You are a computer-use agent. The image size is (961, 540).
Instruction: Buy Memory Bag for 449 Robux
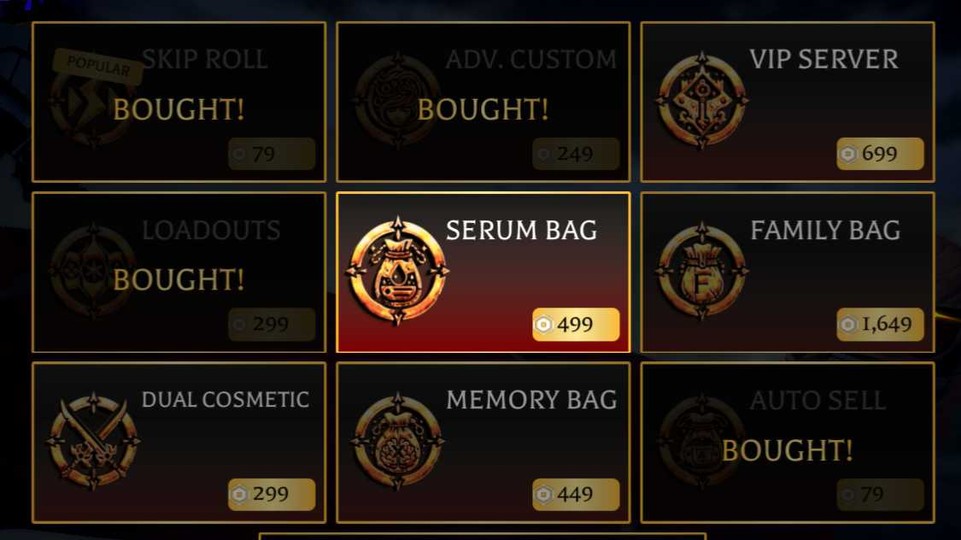point(575,494)
